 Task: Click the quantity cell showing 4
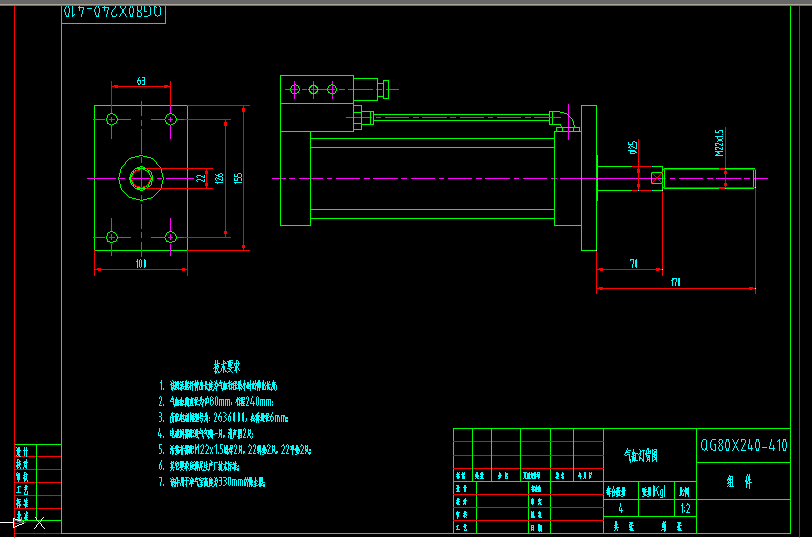point(621,509)
